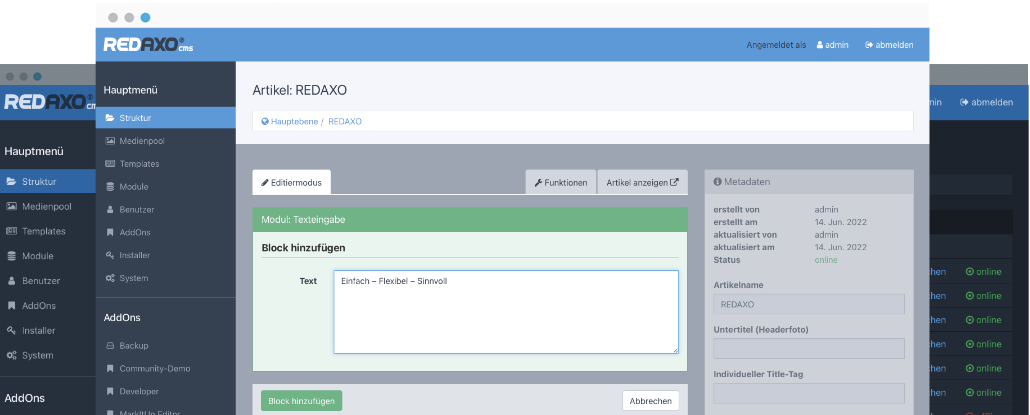Image resolution: width=1030 pixels, height=415 pixels.
Task: Click the admin user link in header
Action: [832, 45]
